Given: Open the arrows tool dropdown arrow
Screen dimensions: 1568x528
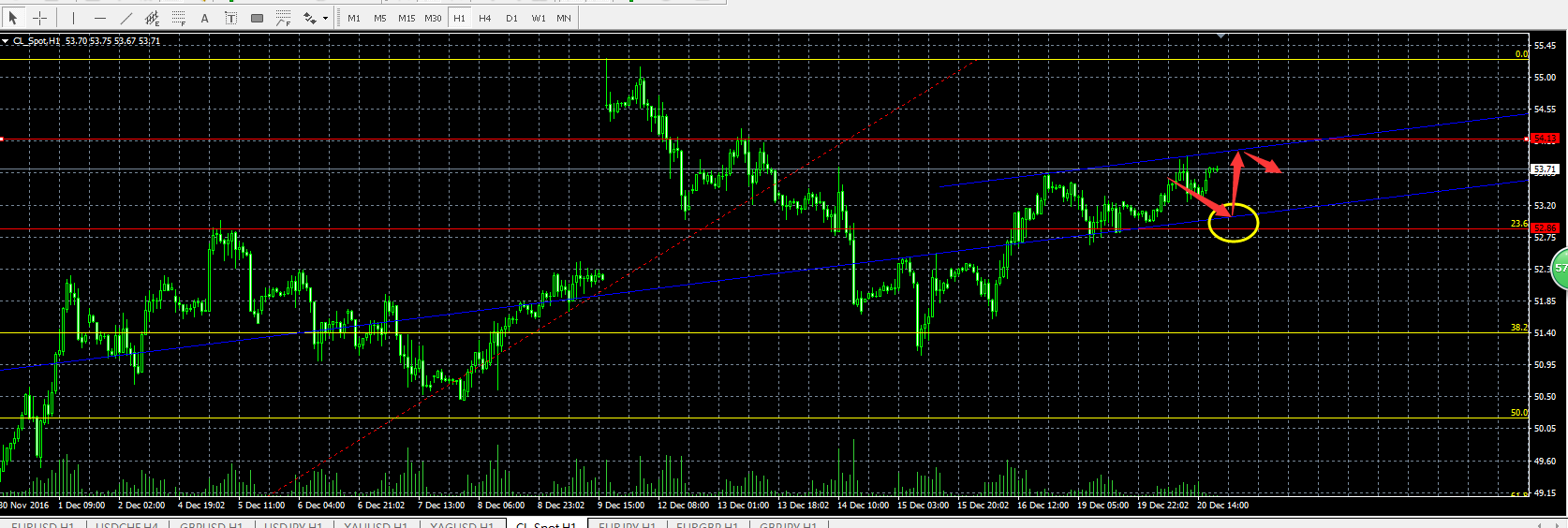Looking at the screenshot, I should (x=325, y=18).
